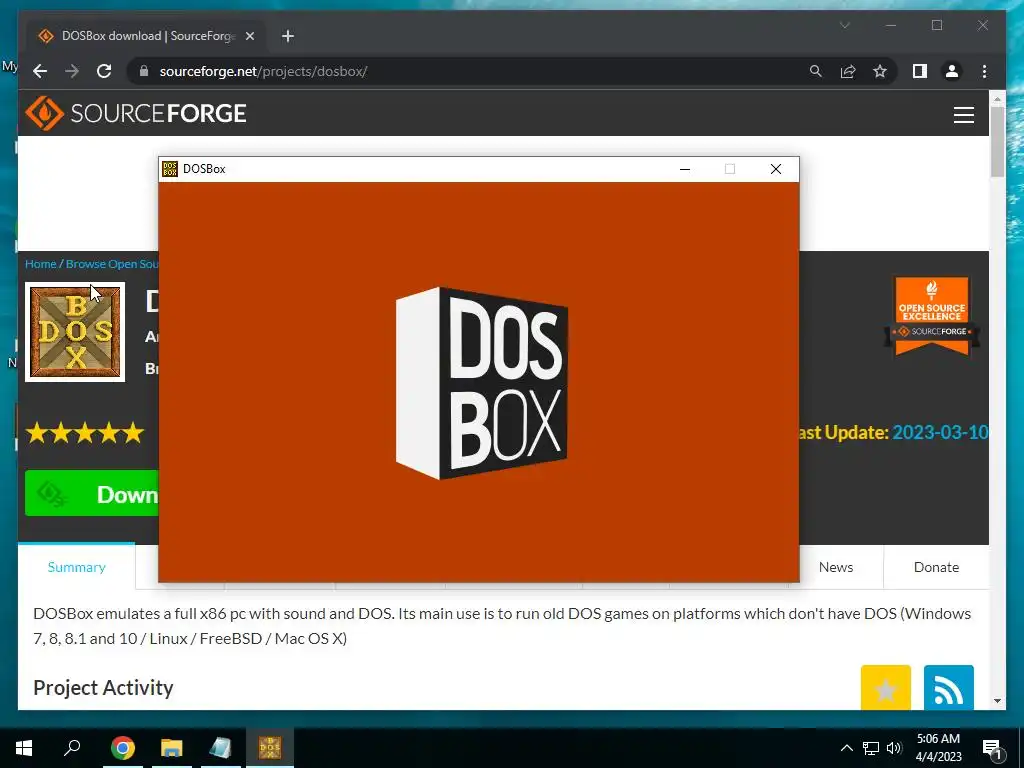The image size is (1024, 768).
Task: Click the Last Update date 2023-03-10
Action: [x=940, y=432]
